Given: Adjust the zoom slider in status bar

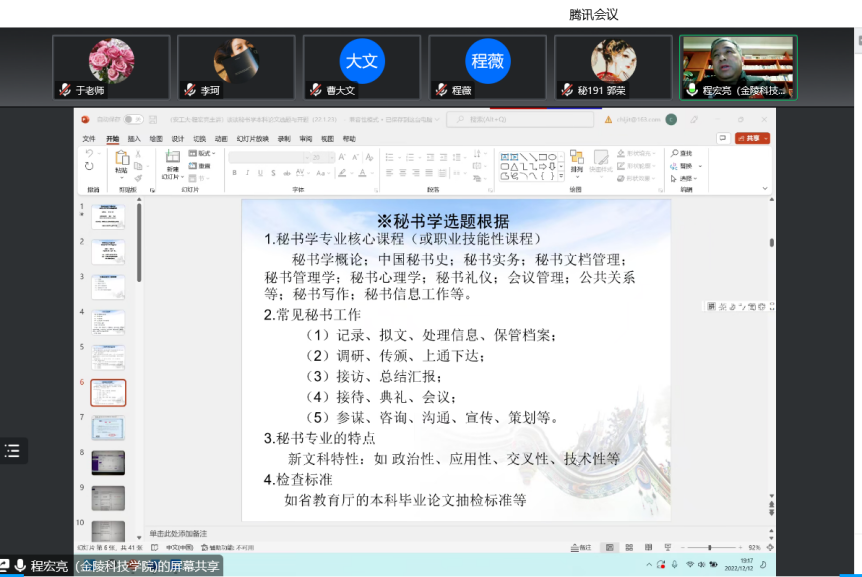Looking at the screenshot, I should (710, 547).
